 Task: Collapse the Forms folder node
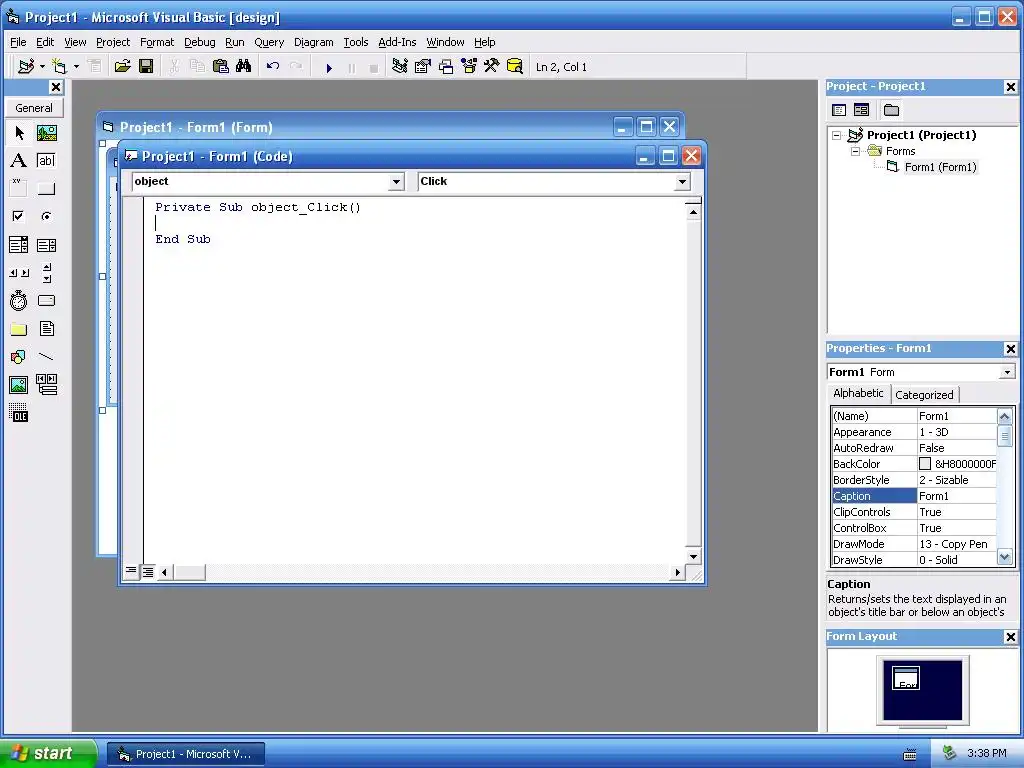click(856, 151)
